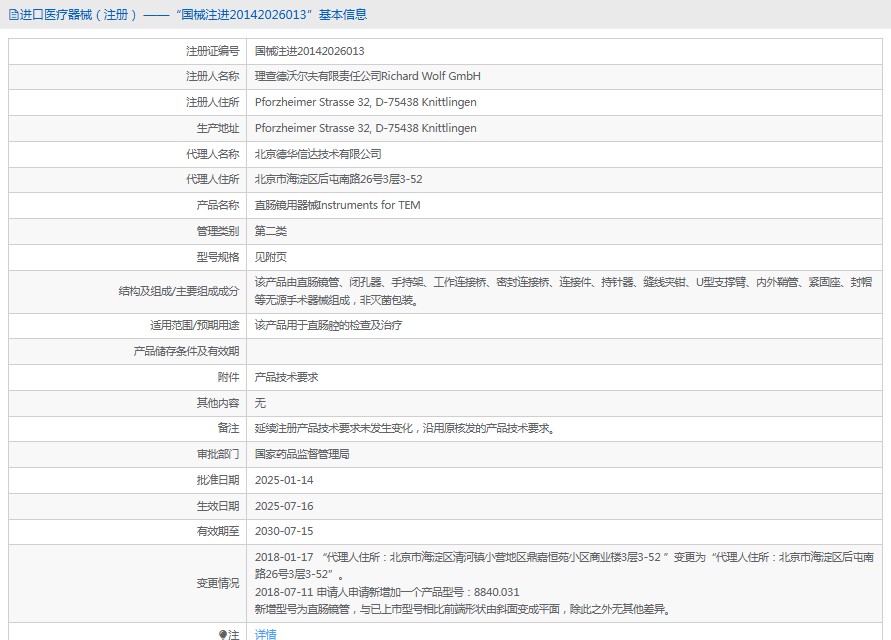Image resolution: width=891 pixels, height=640 pixels.
Task: Click the 注册人住所 address value
Action: pos(365,102)
